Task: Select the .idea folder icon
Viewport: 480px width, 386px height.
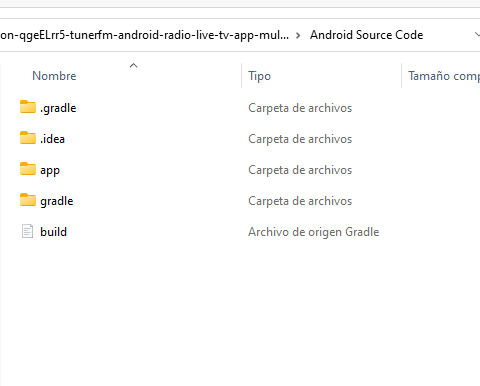Action: click(x=28, y=138)
